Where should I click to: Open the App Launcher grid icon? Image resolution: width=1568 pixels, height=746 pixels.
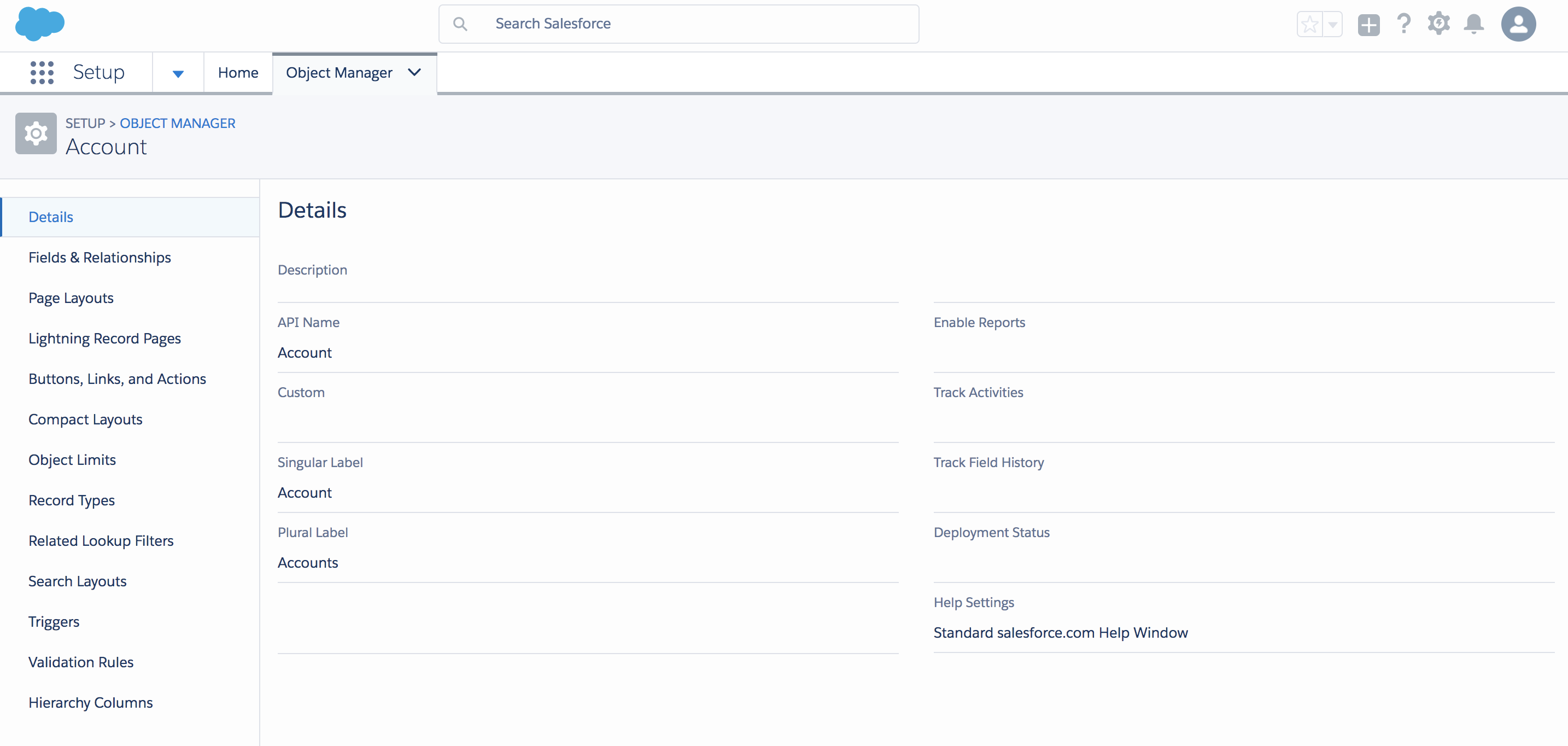pos(42,73)
